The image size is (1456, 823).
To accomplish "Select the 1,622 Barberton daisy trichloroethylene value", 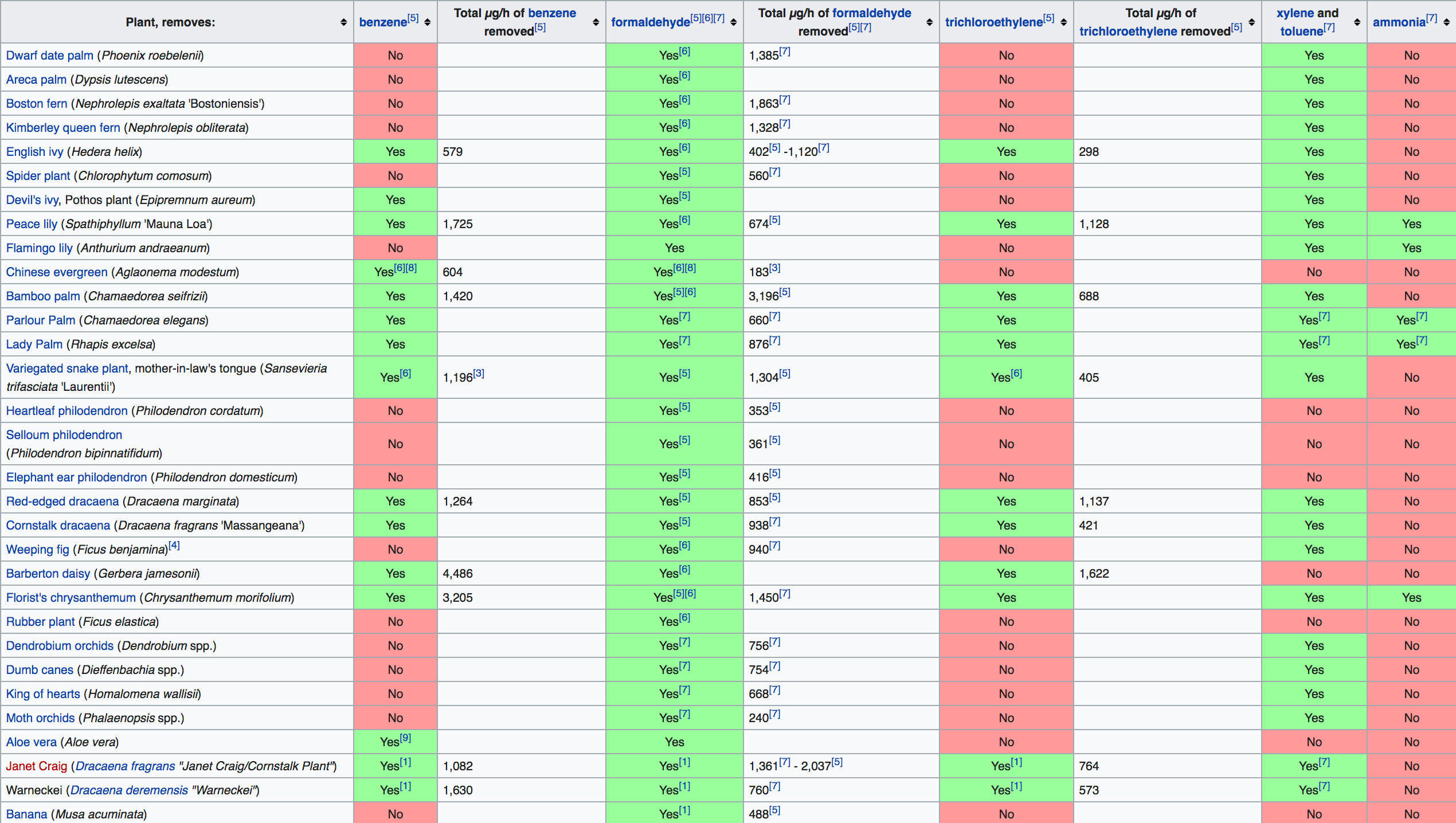I will coord(1094,574).
